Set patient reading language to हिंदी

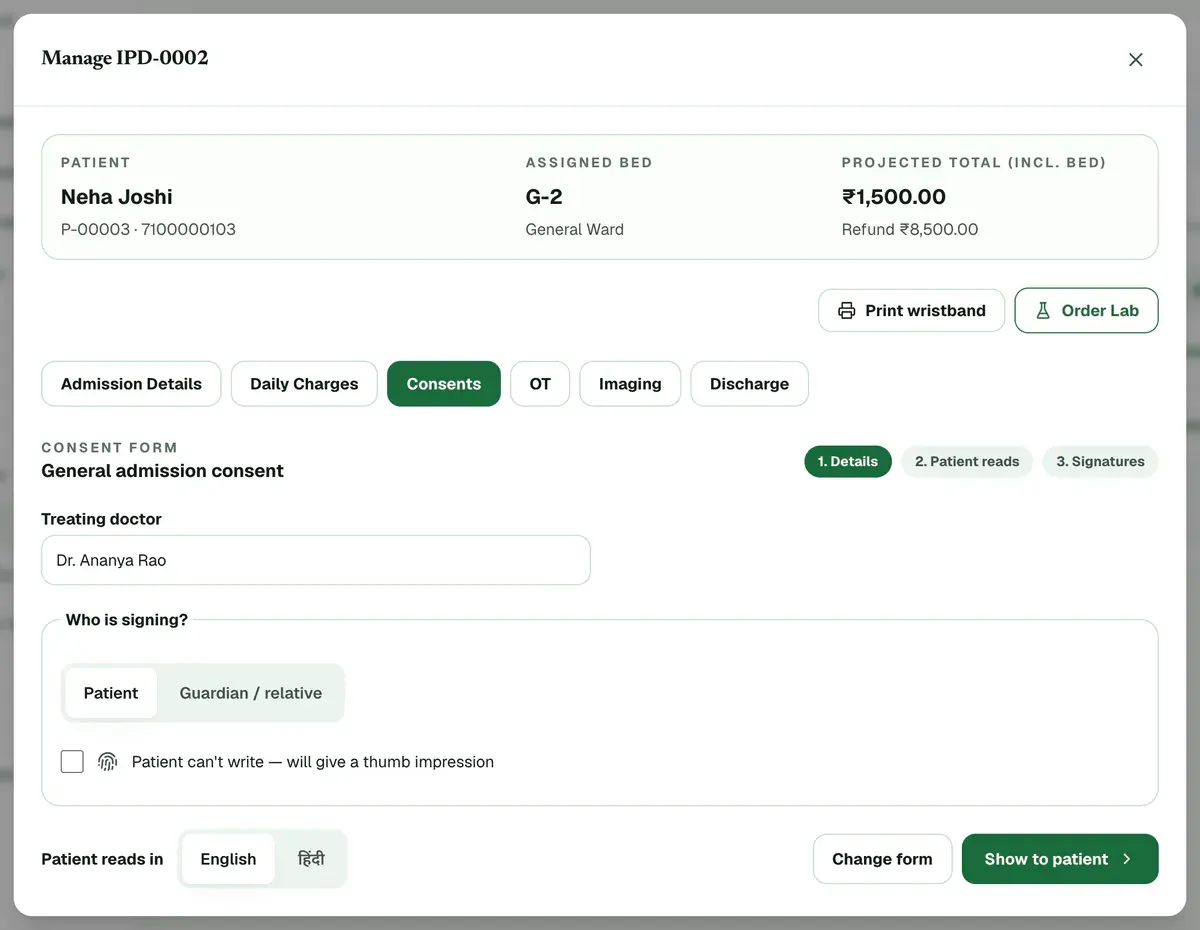311,859
